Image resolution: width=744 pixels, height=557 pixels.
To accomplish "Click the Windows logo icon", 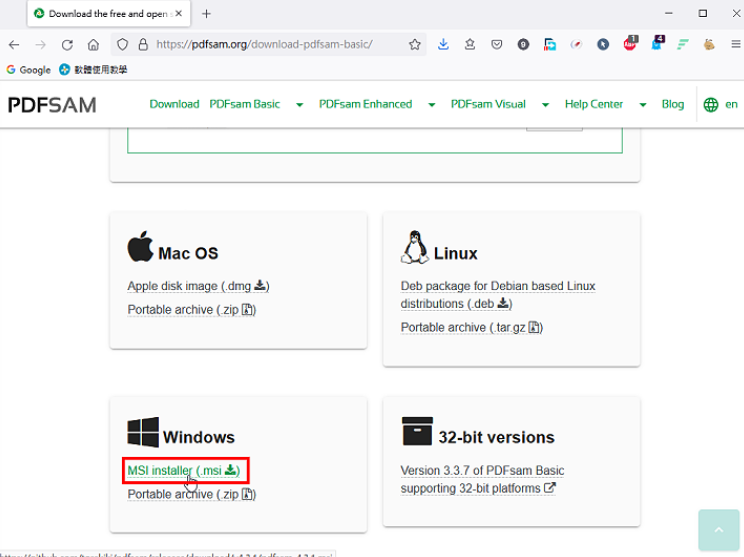I will click(x=143, y=432).
